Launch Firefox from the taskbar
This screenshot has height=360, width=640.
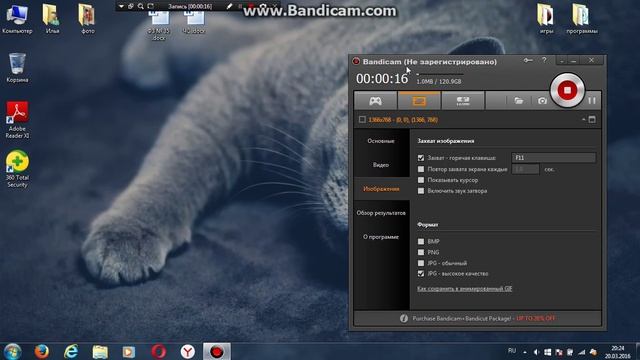coord(42,351)
